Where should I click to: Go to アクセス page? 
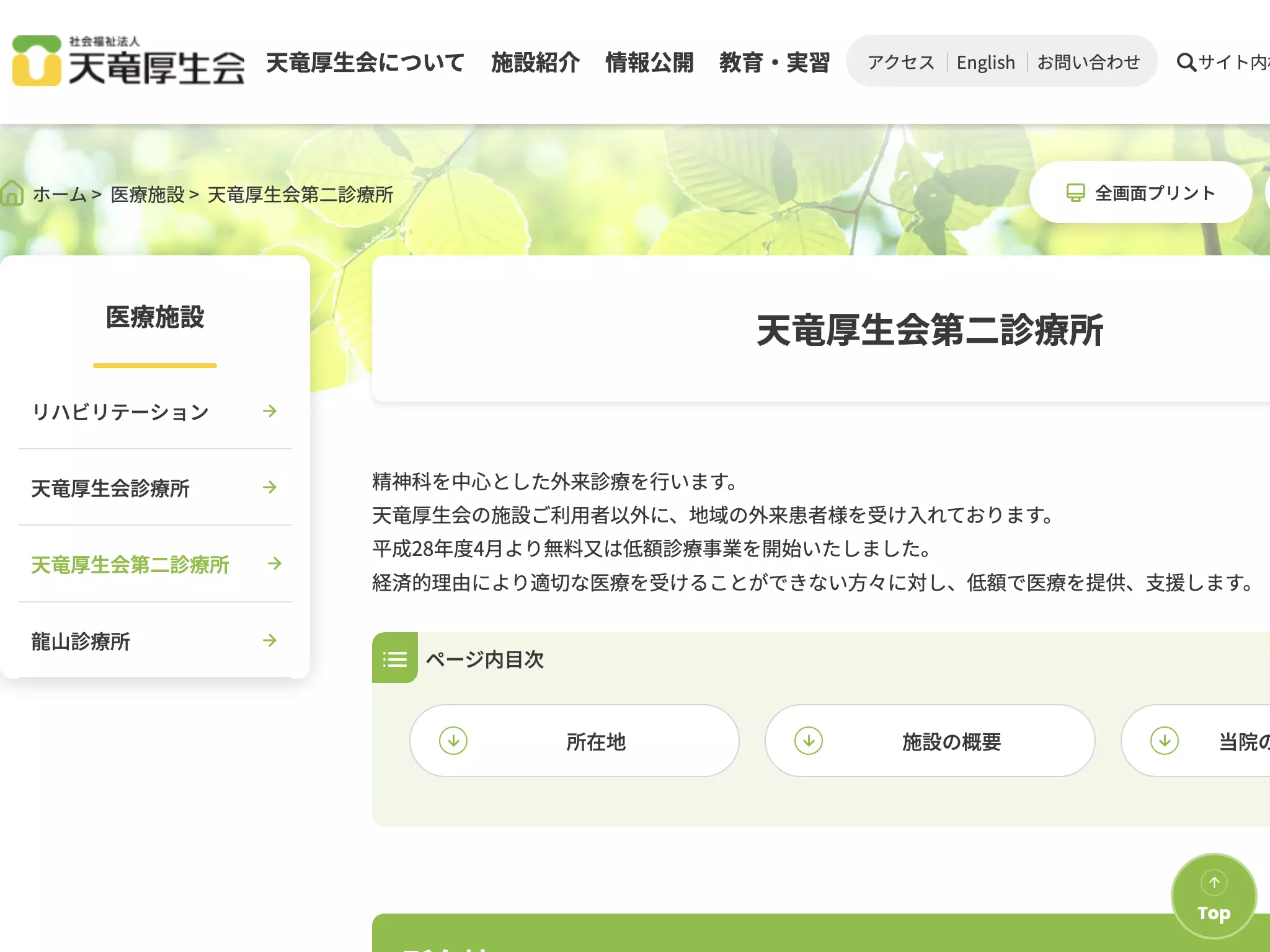point(901,62)
